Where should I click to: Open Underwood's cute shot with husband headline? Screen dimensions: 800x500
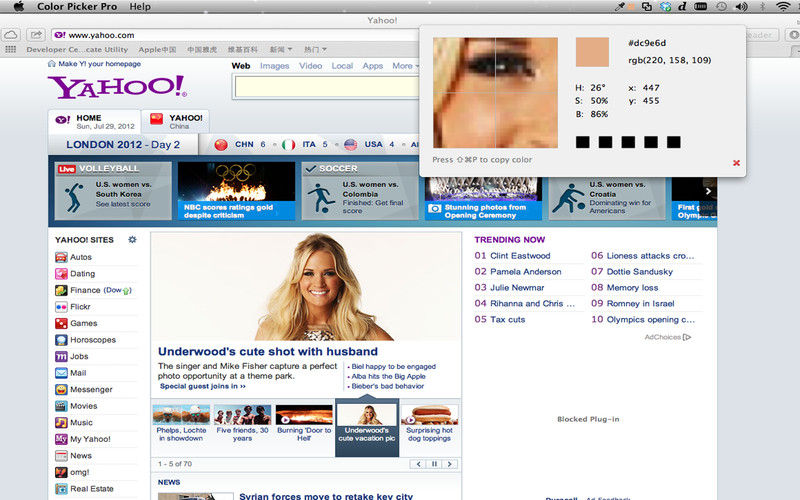pyautogui.click(x=268, y=352)
